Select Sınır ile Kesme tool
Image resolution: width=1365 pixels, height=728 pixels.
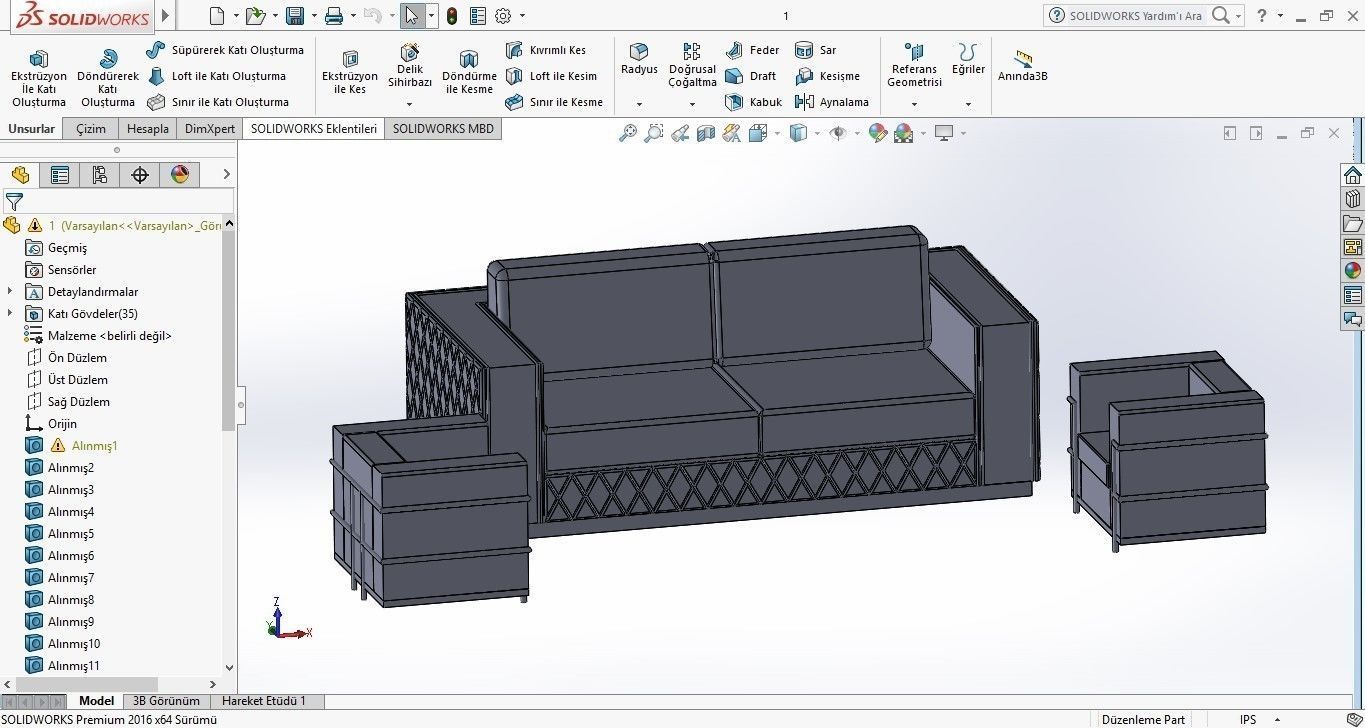click(554, 102)
